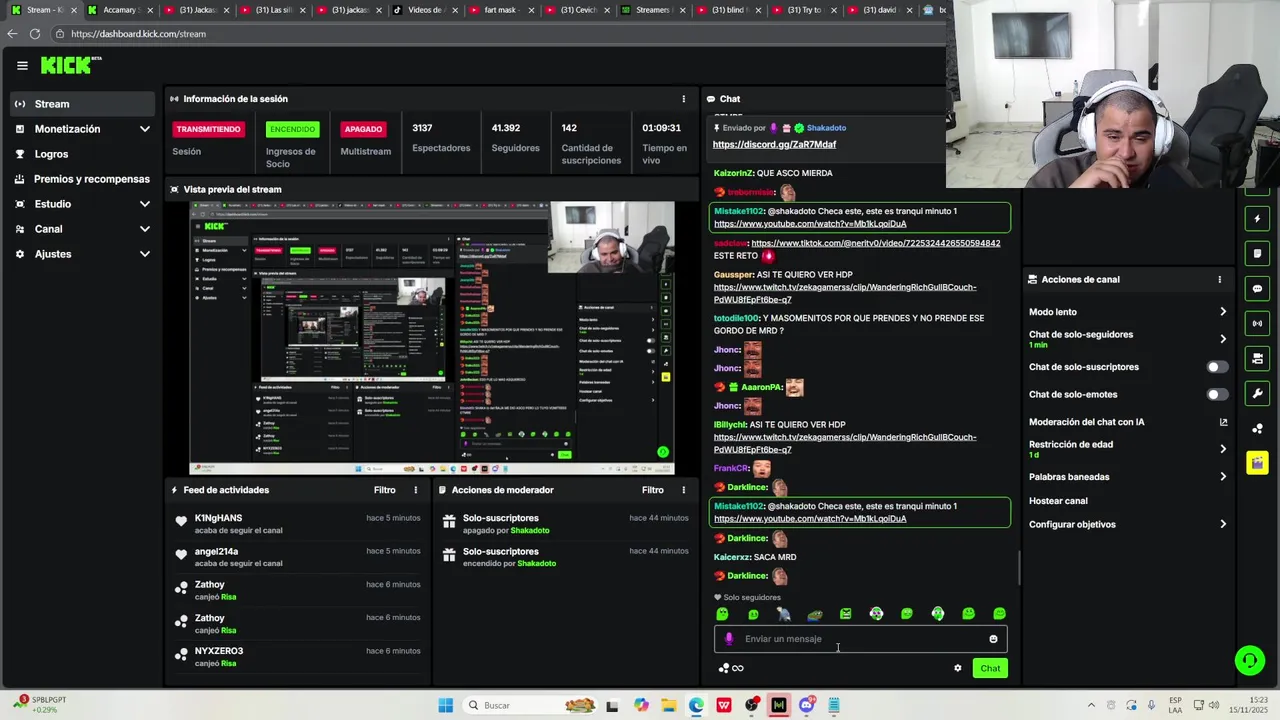Click the camera stream widget icon

(1258, 359)
